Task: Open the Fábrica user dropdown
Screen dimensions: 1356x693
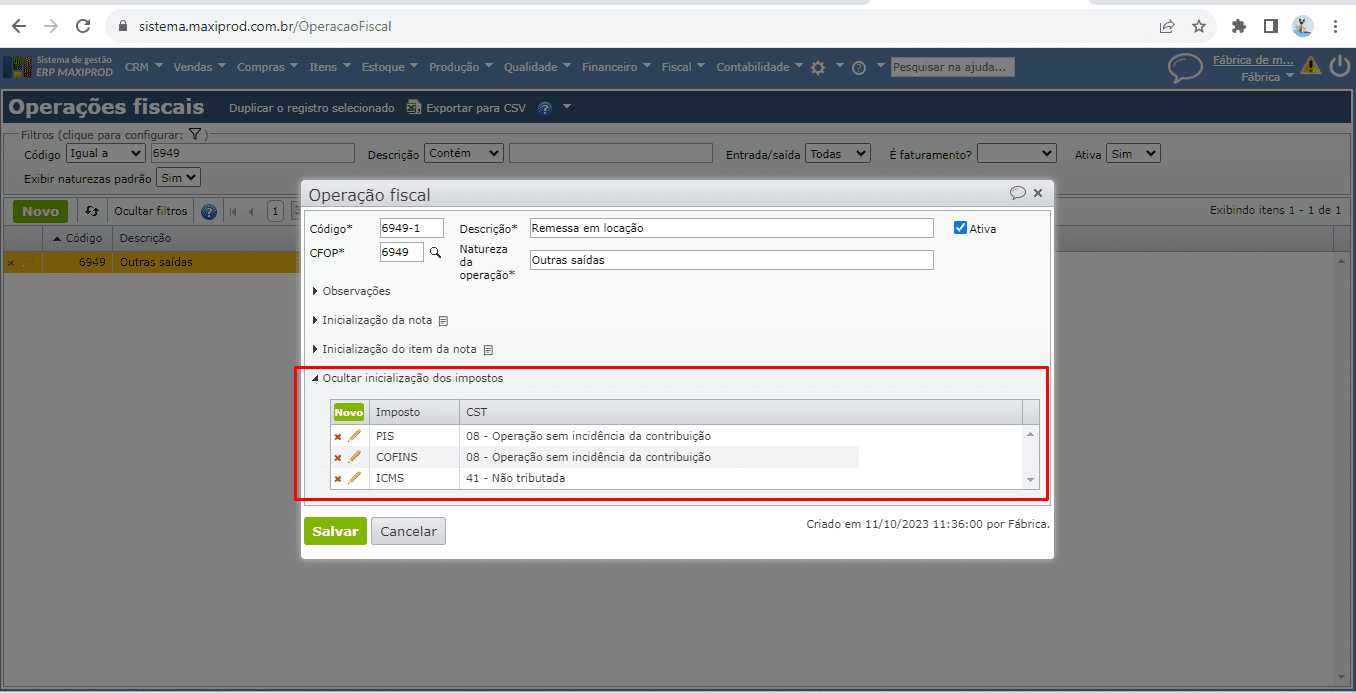Action: 1267,77
